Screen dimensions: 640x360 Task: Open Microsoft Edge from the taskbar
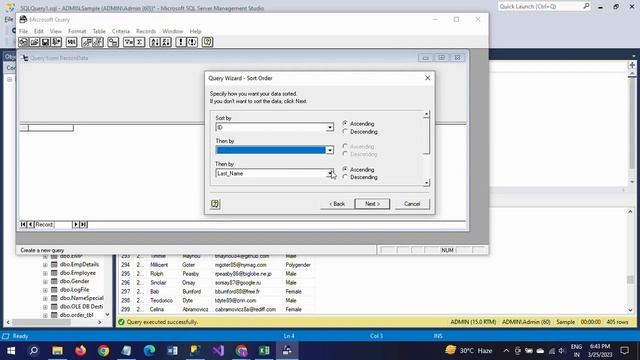point(149,351)
